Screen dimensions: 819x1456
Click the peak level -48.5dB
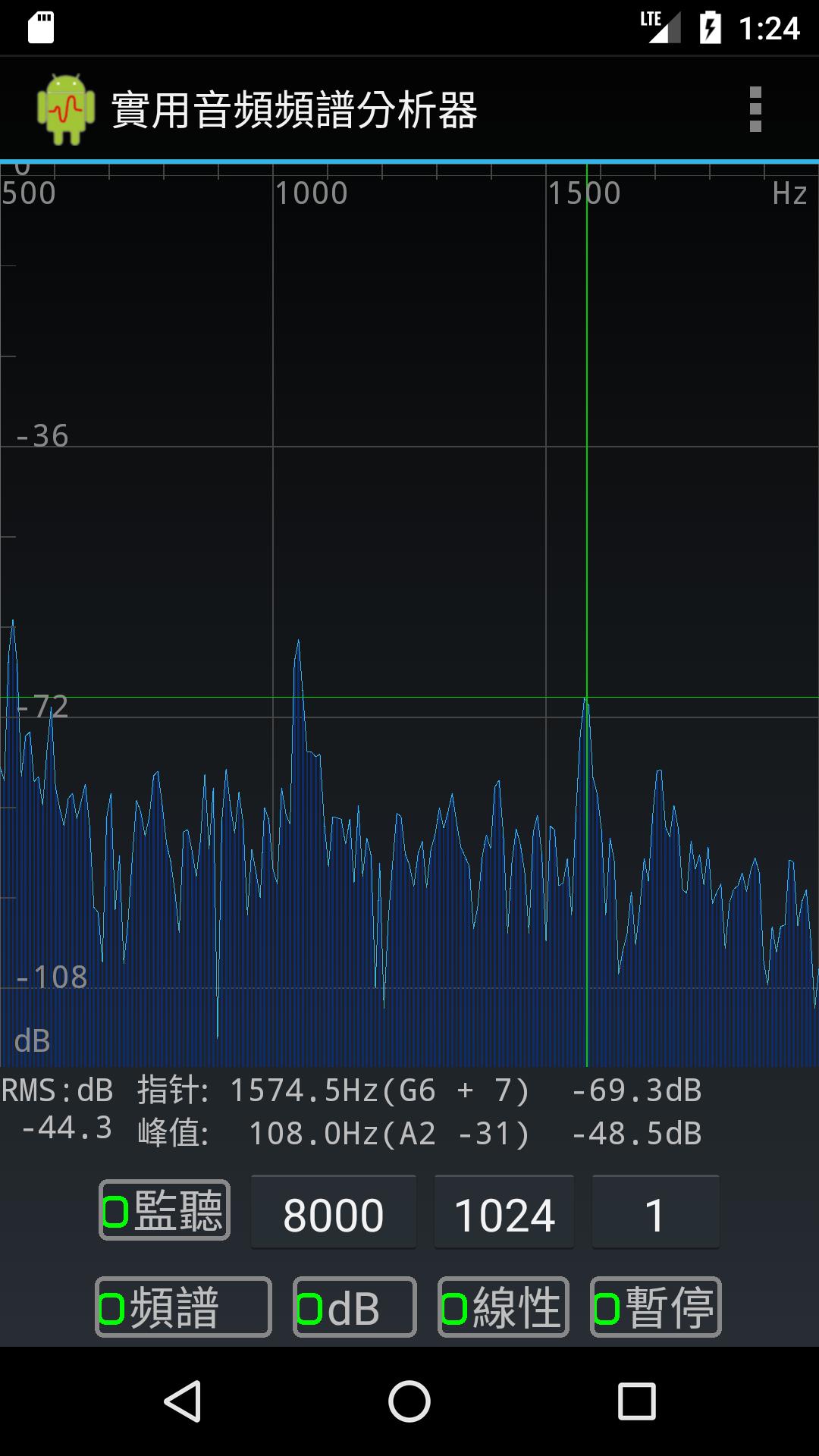[x=637, y=1134]
